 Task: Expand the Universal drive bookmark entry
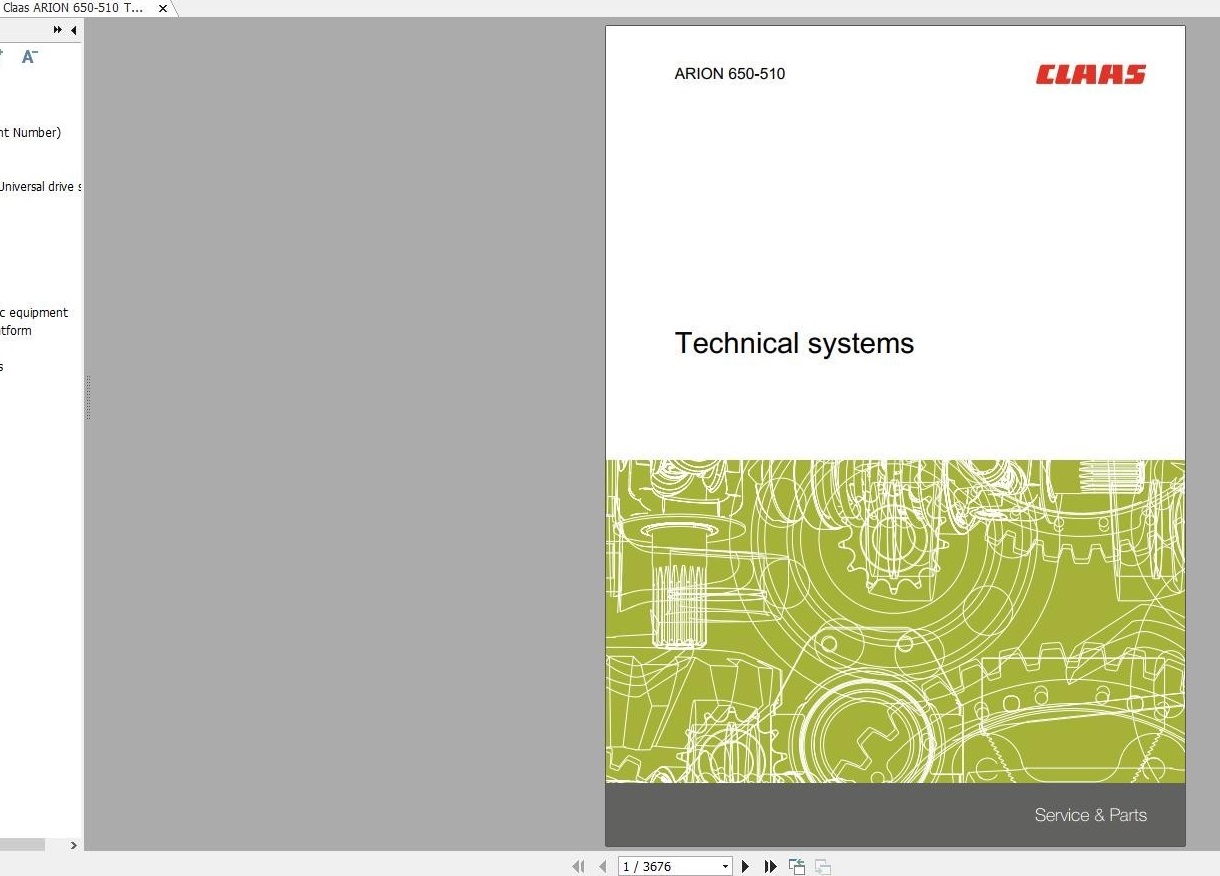(38, 186)
